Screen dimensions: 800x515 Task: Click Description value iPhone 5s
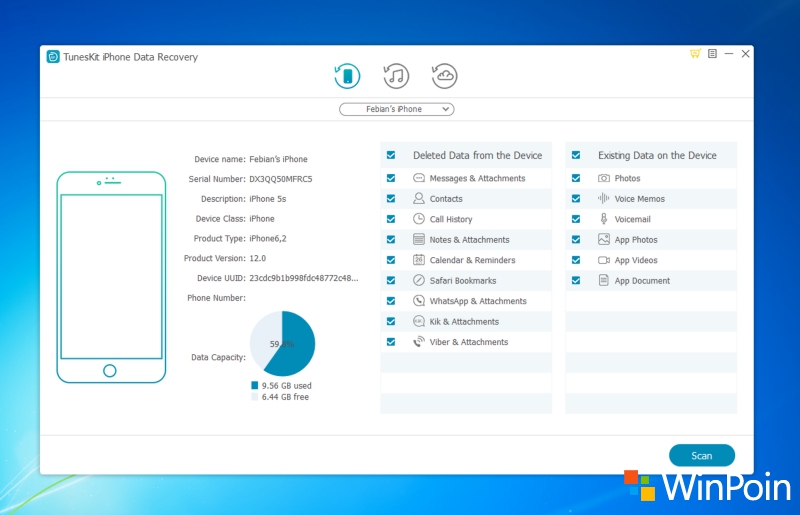(267, 199)
